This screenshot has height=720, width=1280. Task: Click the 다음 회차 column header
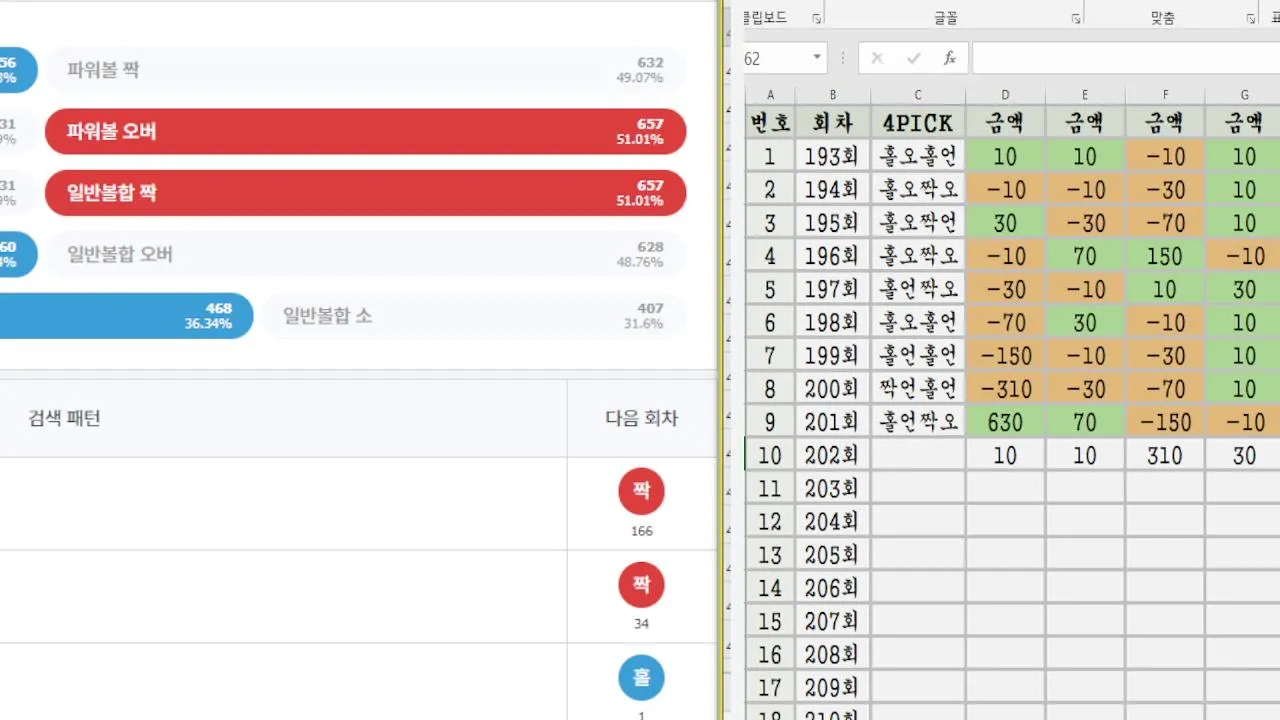(641, 418)
